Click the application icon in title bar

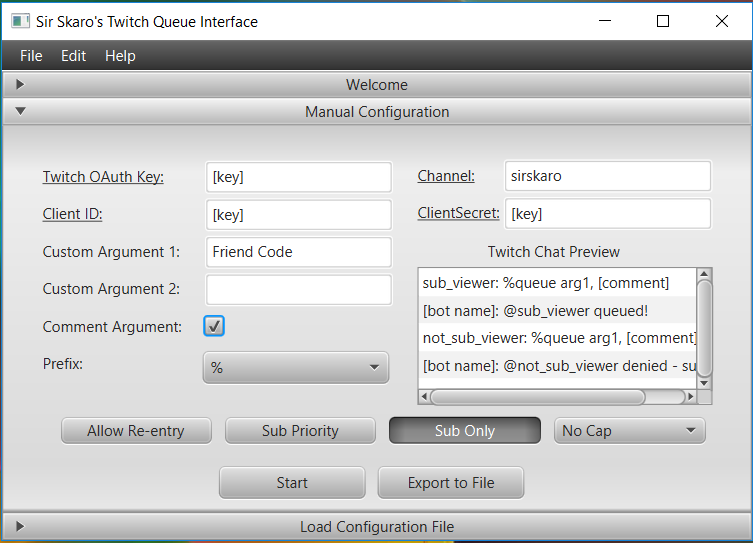pos(21,21)
